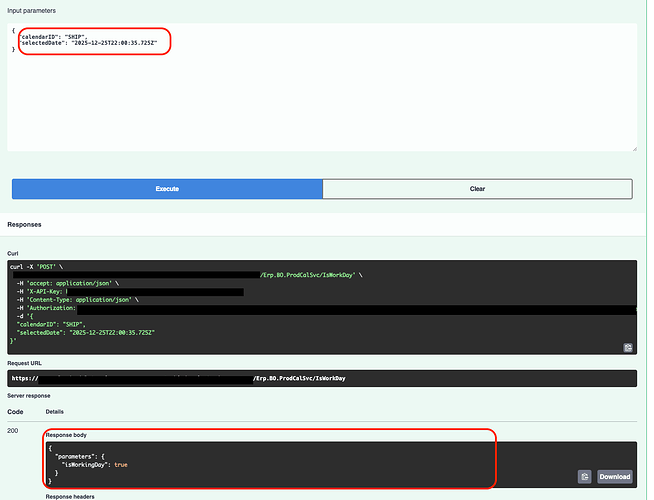Click the 'Content-Type: application/json' header line
The width and height of the screenshot is (654, 500).
tap(78, 300)
